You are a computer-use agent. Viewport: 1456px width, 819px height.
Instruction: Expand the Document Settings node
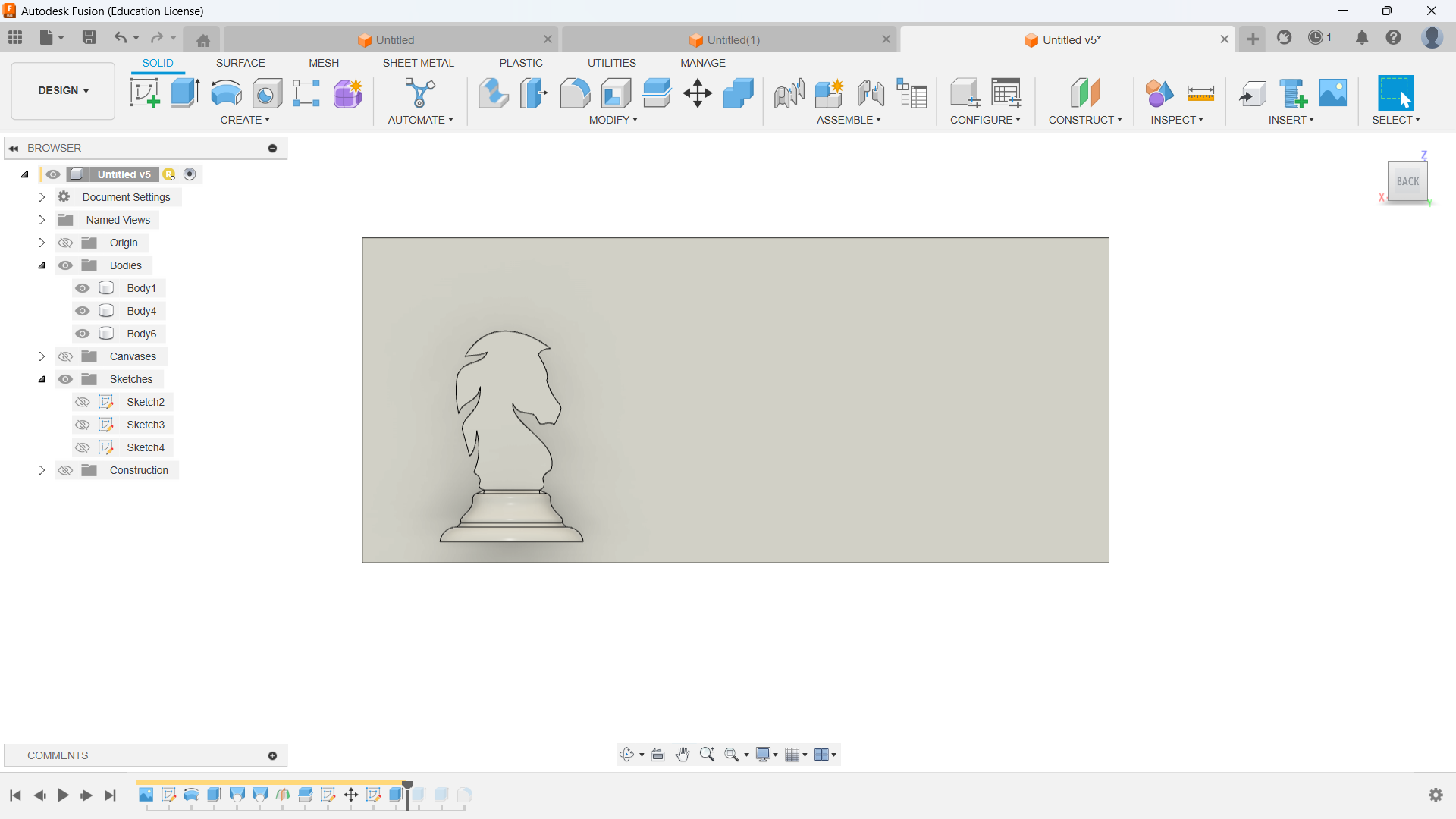(42, 197)
